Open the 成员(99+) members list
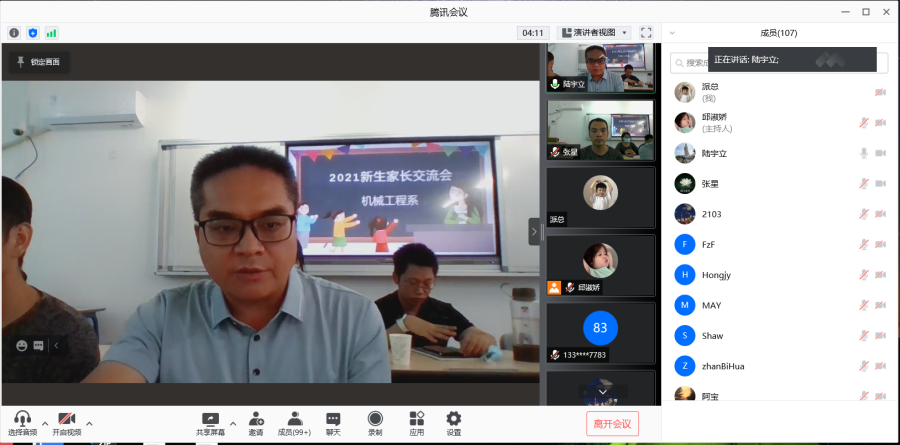Viewport: 900px width, 445px height. 295,419
